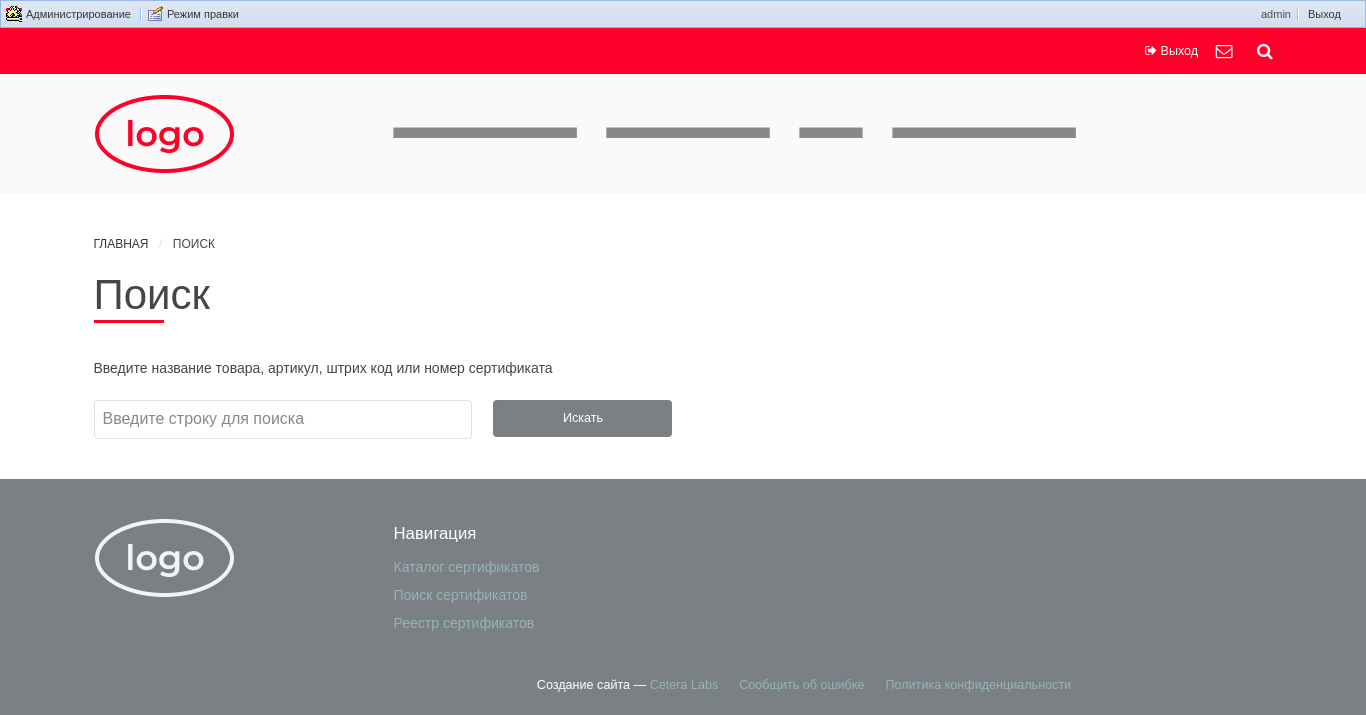This screenshot has width=1366, height=715.
Task: Open Поиск сертификатов footer link
Action: click(460, 595)
